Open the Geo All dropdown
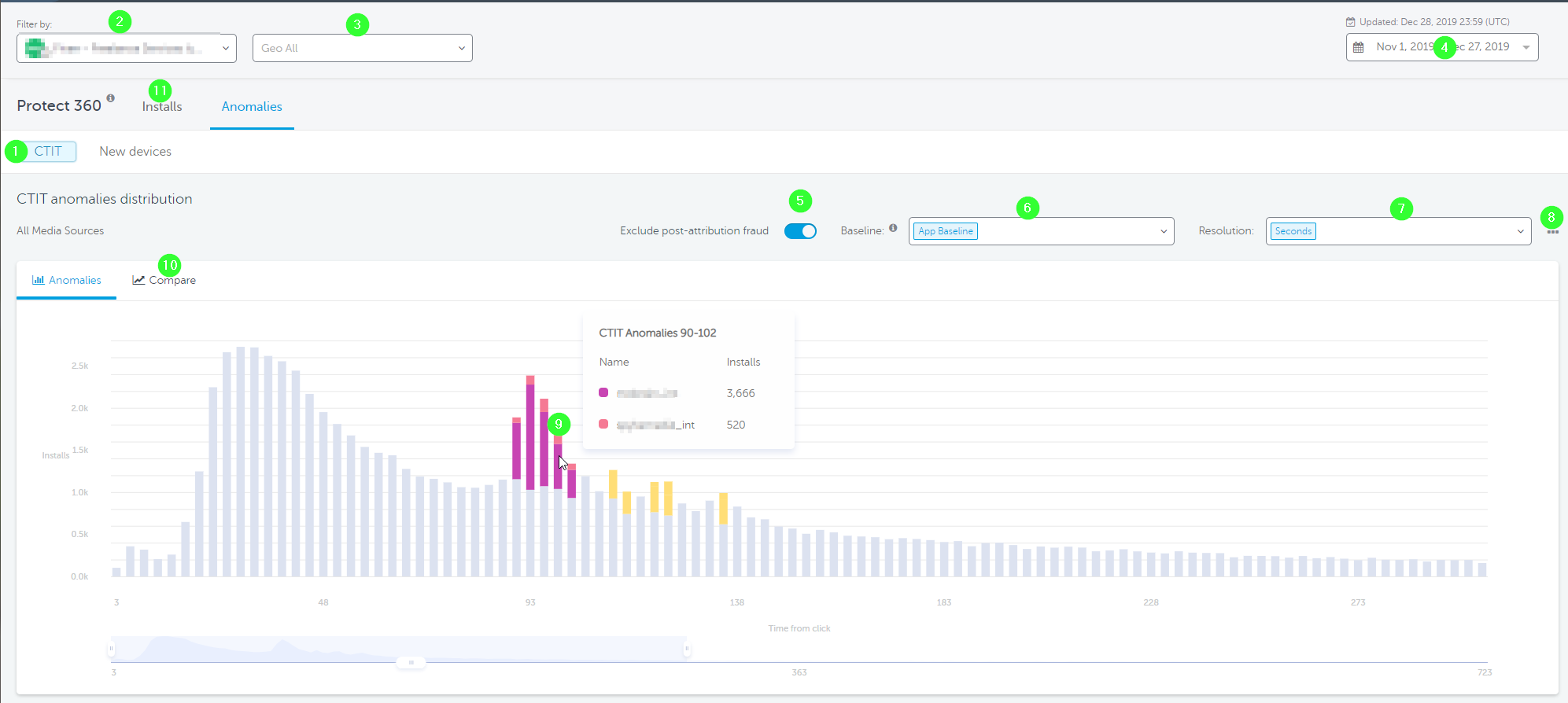Image resolution: width=1568 pixels, height=703 pixels. (362, 48)
